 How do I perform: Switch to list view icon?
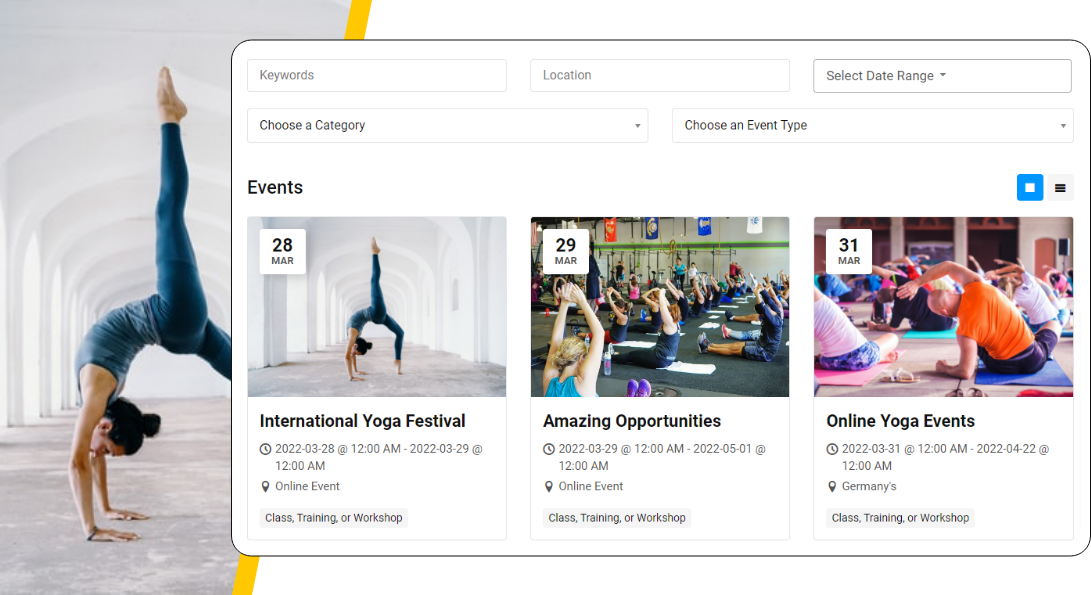[1060, 188]
